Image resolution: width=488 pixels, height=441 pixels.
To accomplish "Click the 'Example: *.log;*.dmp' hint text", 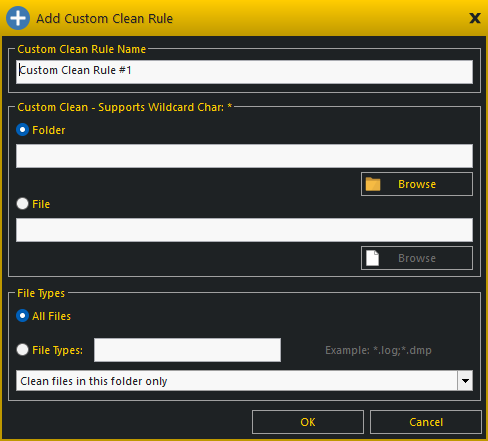I will 378,350.
